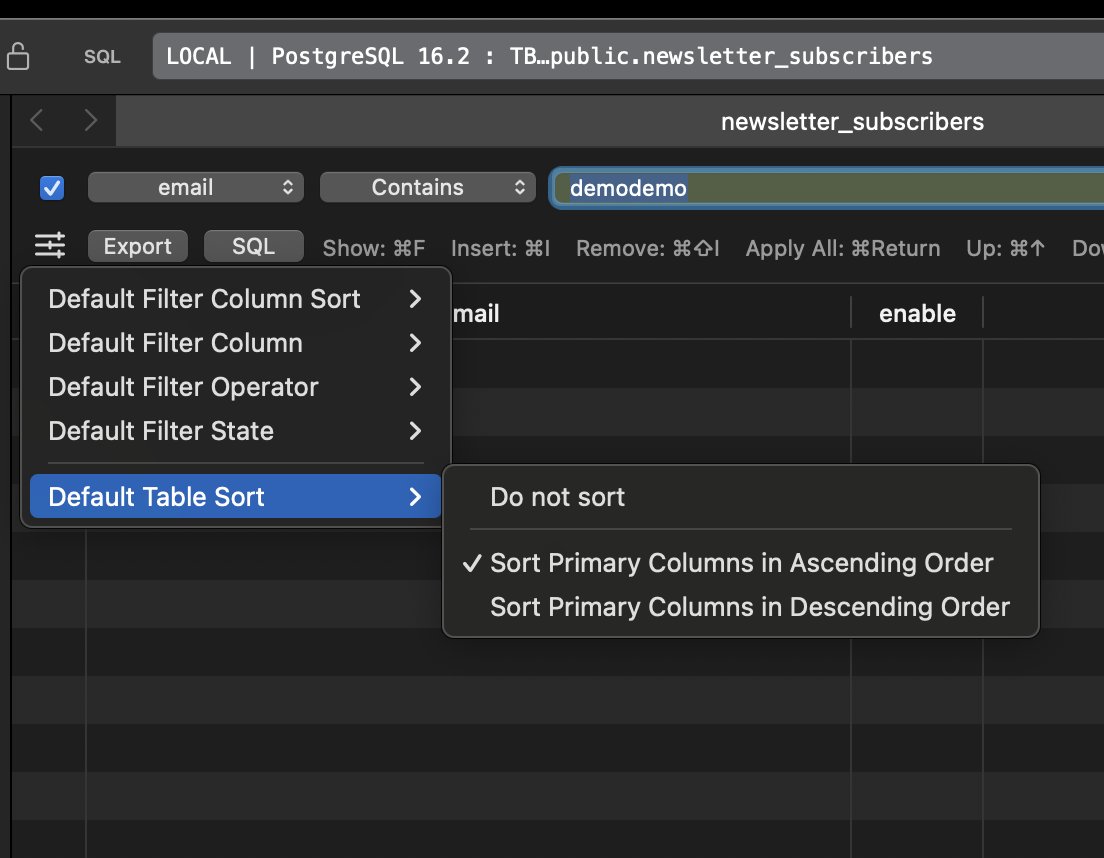This screenshot has width=1104, height=858.
Task: Expand Default Filter Column submenu
Action: (x=235, y=343)
